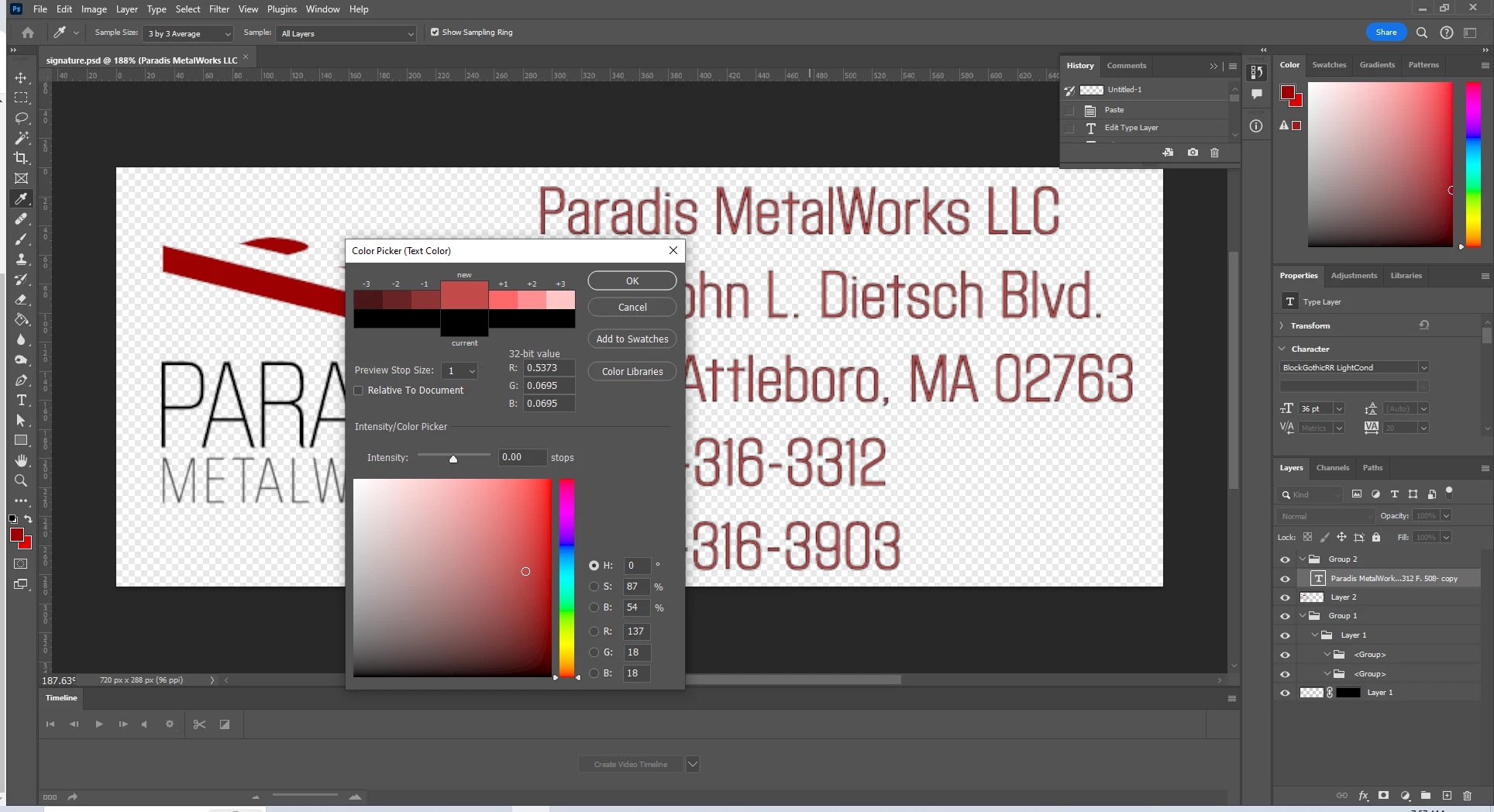This screenshot has width=1494, height=812.
Task: Switch to the Channels tab
Action: click(1333, 467)
